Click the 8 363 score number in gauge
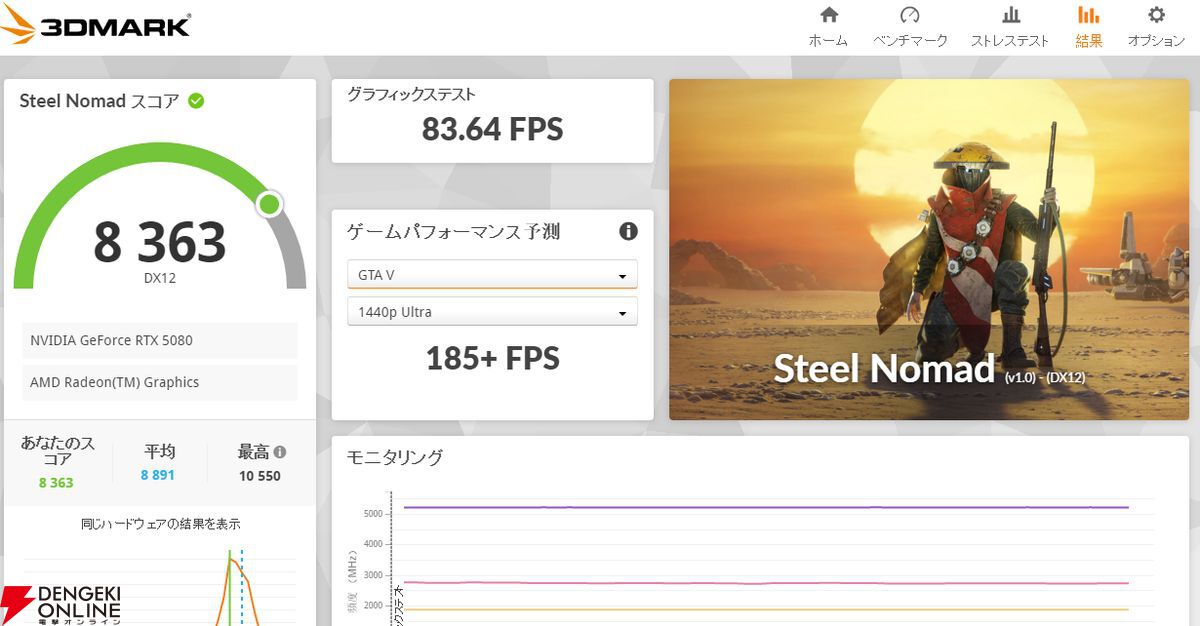Image resolution: width=1200 pixels, height=626 pixels. (160, 242)
